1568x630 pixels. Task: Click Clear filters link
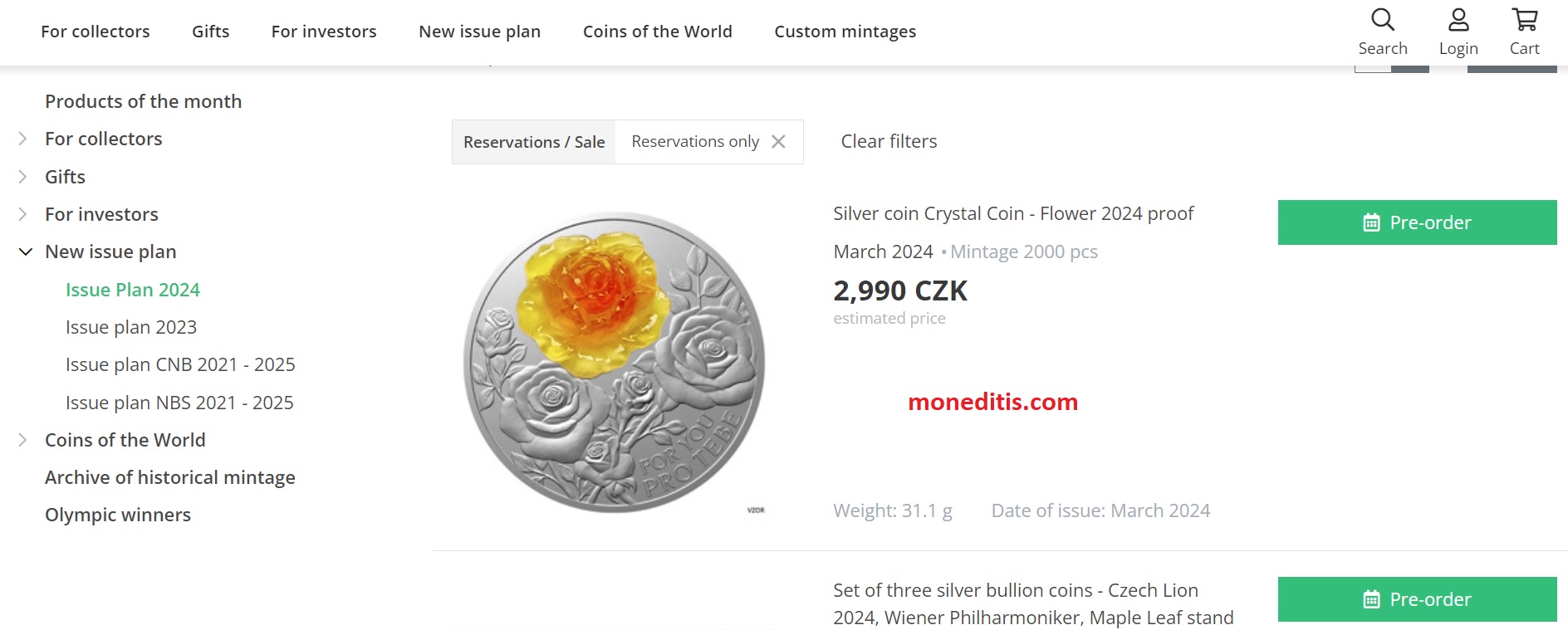click(x=889, y=142)
